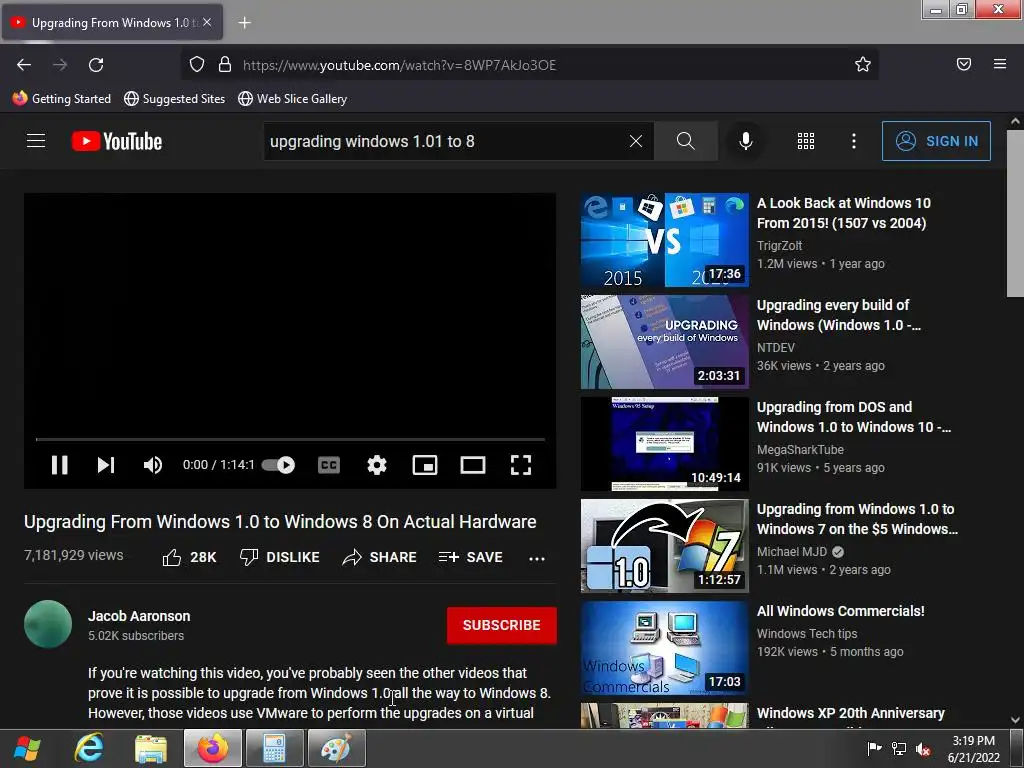Viewport: 1024px width, 768px height.
Task: Select the Upgrading From Windows 1.0 tab
Action: [112, 22]
